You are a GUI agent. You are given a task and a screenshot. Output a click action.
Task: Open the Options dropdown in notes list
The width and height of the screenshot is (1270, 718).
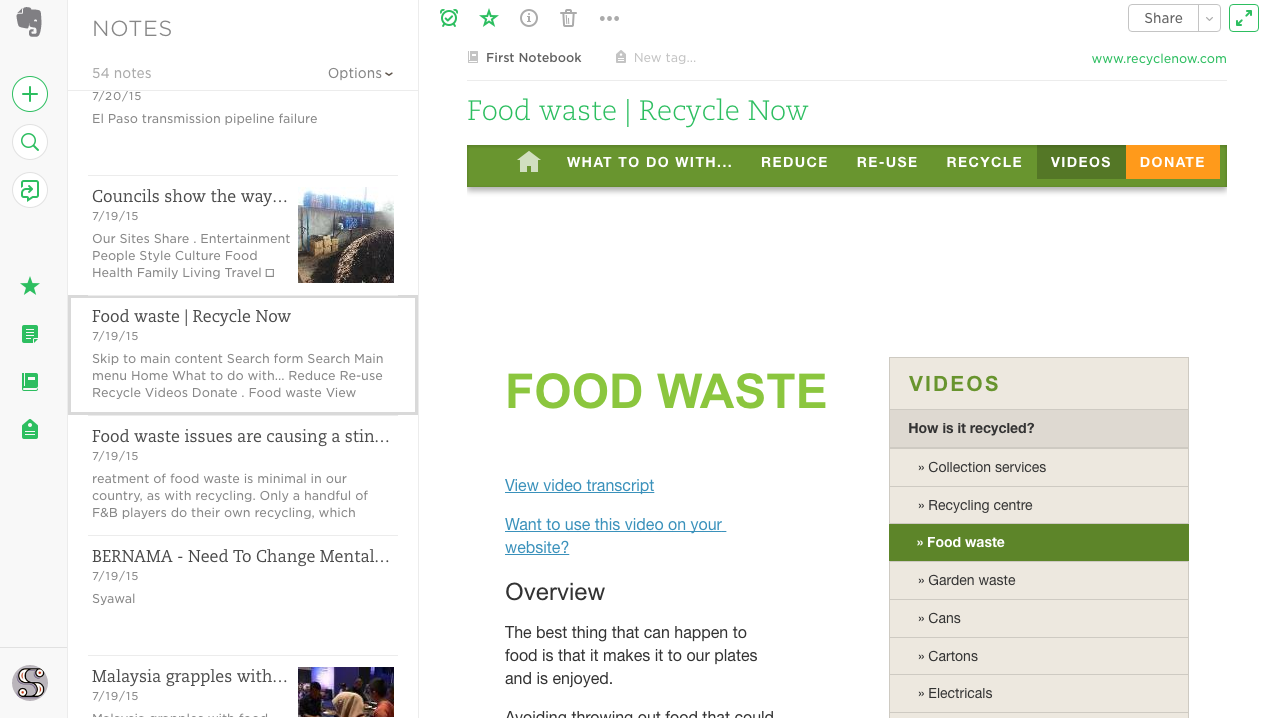(x=360, y=73)
